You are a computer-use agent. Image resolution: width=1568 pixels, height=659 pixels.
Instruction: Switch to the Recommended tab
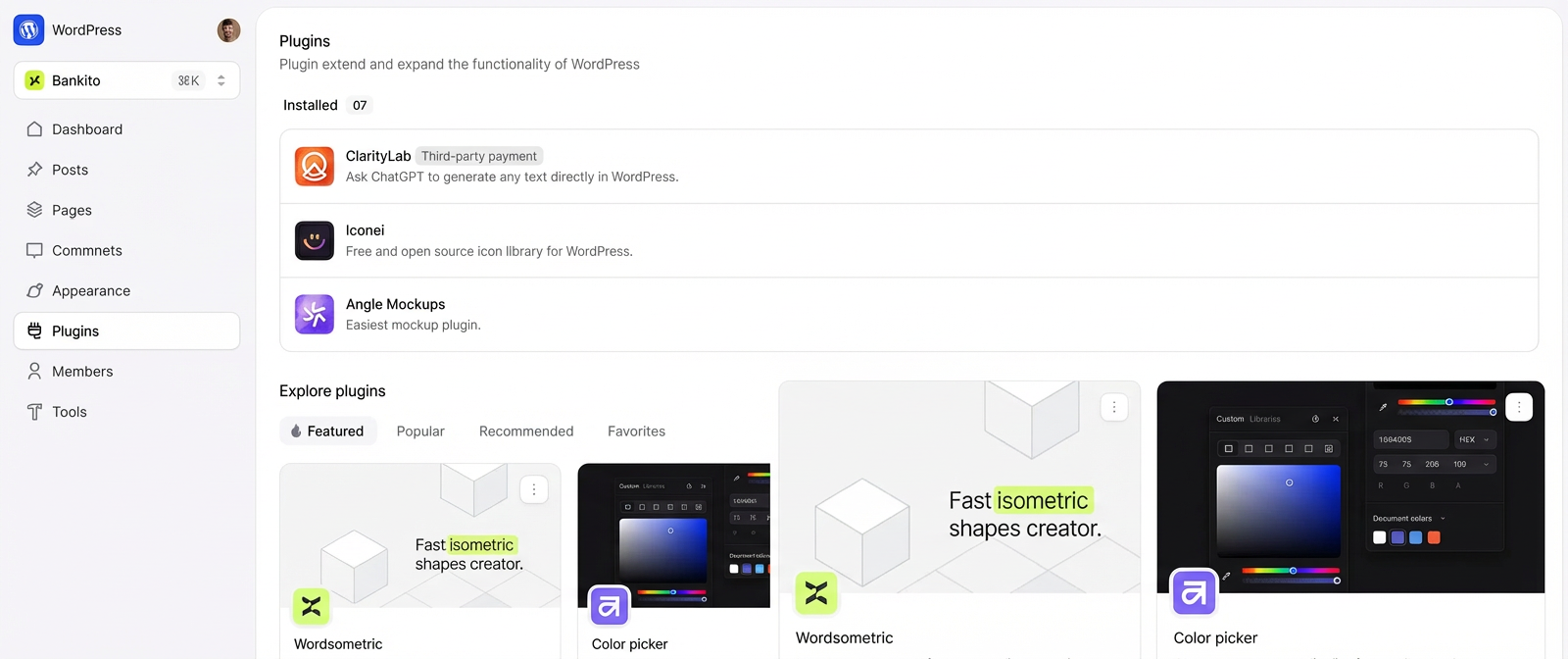click(526, 431)
